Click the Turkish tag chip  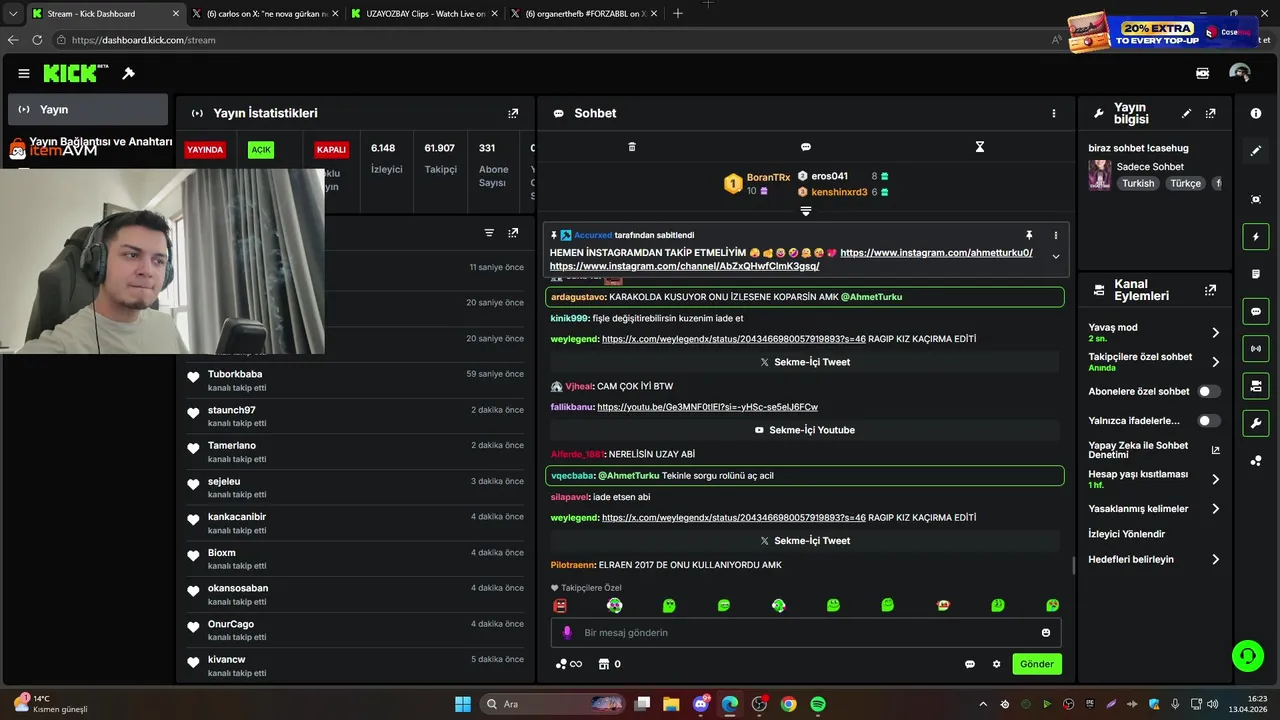pyautogui.click(x=1138, y=184)
